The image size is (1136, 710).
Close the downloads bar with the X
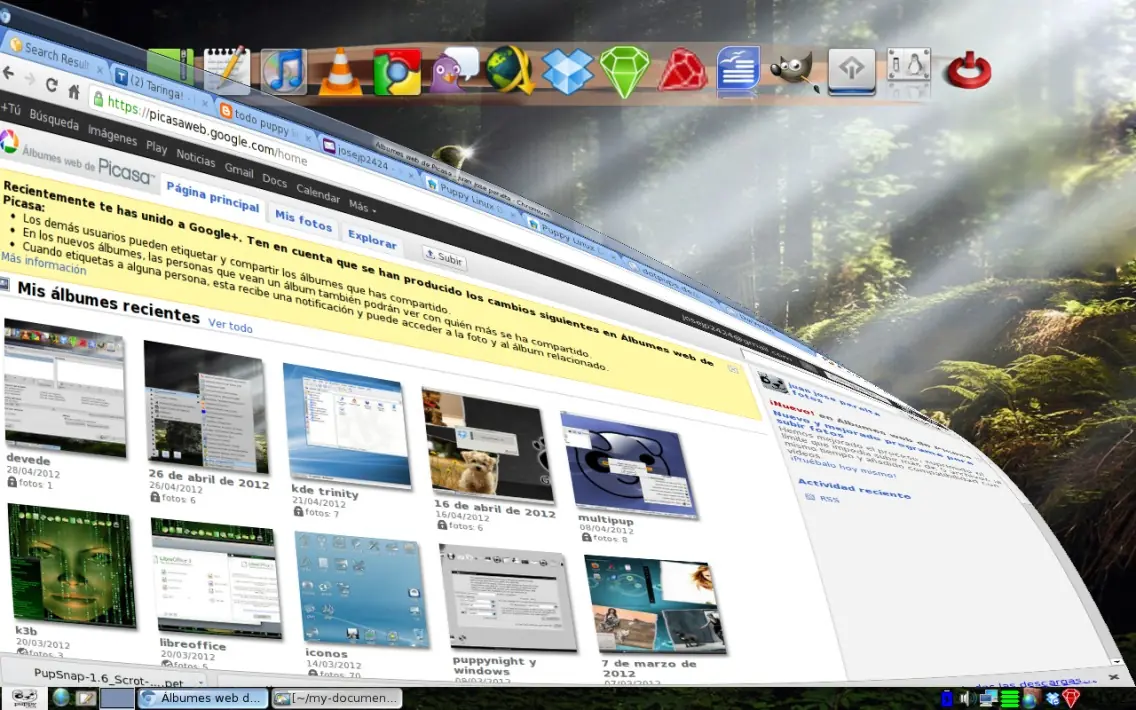click(x=1114, y=677)
